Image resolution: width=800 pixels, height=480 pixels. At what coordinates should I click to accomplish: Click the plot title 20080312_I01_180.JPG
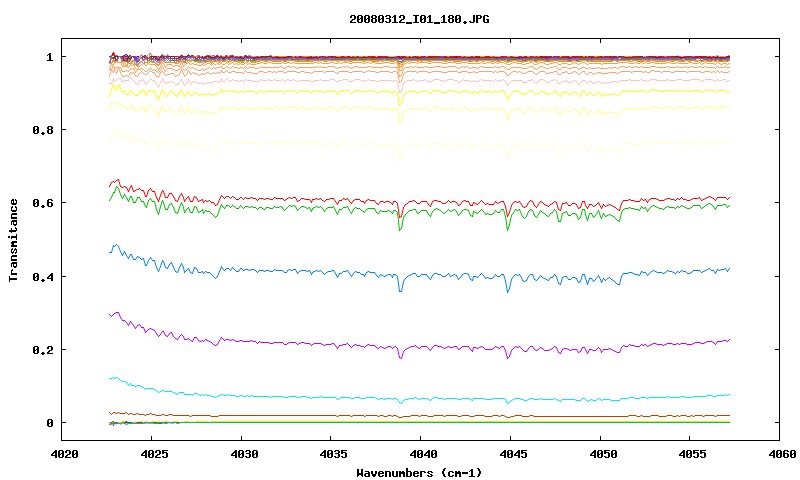tap(419, 19)
